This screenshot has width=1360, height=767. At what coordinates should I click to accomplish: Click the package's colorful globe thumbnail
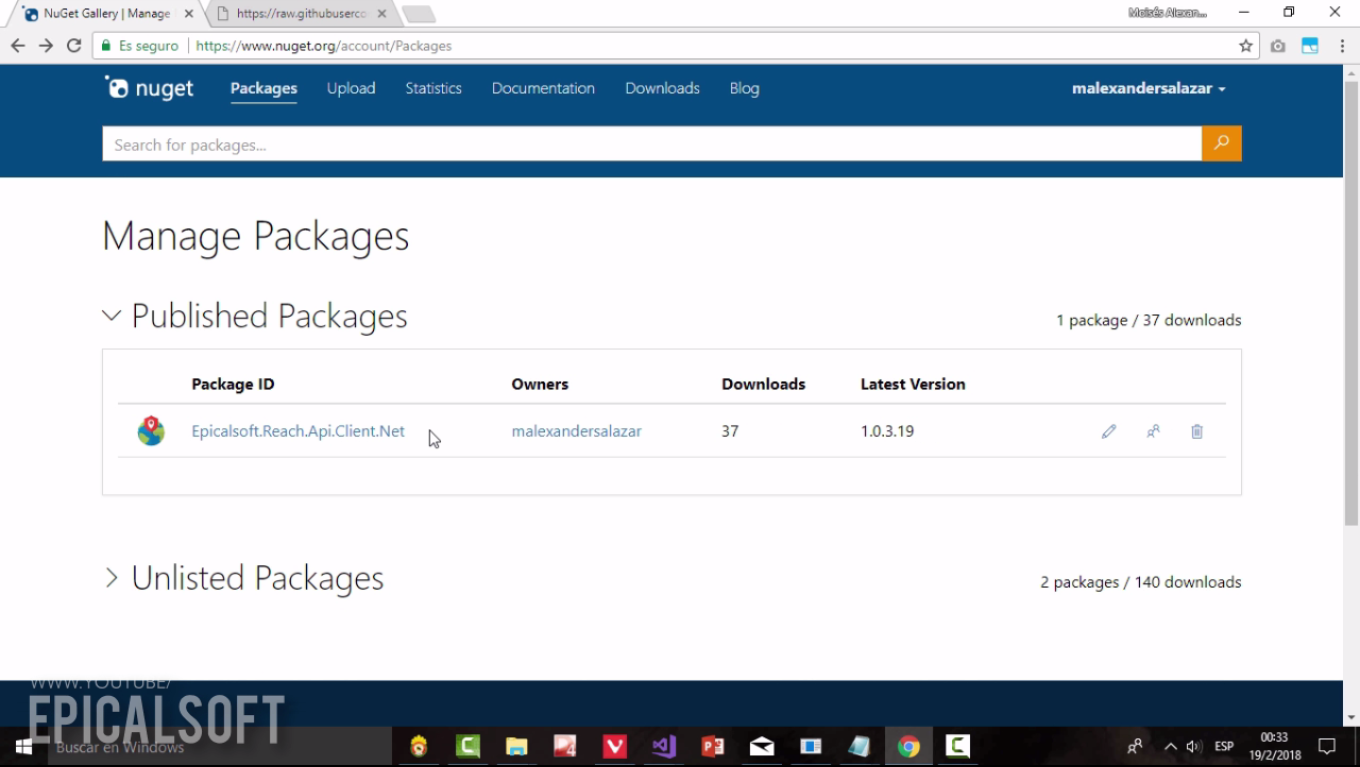coord(151,431)
